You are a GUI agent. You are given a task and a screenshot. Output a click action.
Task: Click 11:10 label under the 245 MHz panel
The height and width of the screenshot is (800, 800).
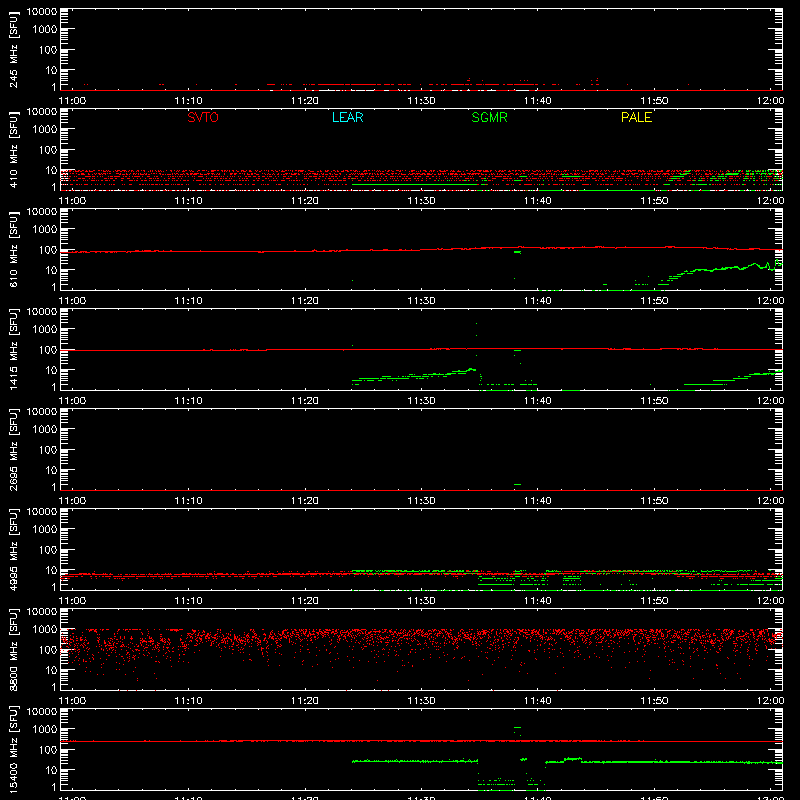click(x=188, y=101)
